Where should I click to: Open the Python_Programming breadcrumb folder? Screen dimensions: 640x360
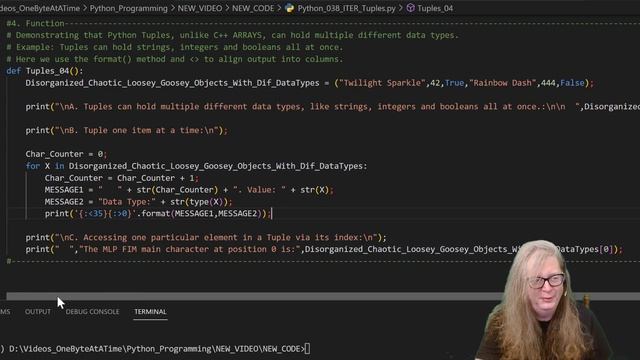pyautogui.click(x=129, y=8)
